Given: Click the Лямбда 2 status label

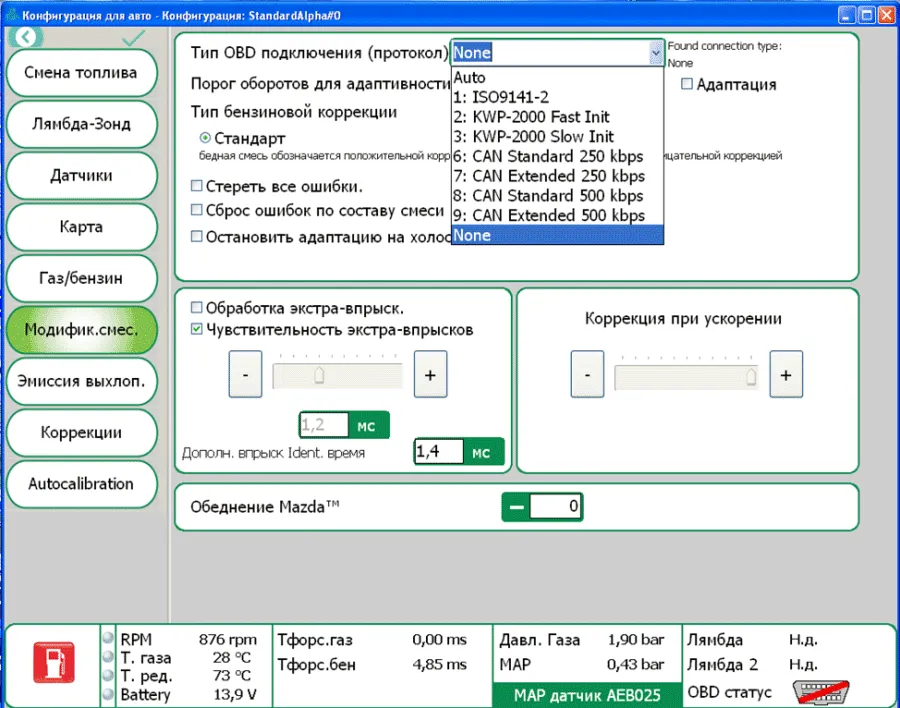Looking at the screenshot, I should tap(723, 664).
